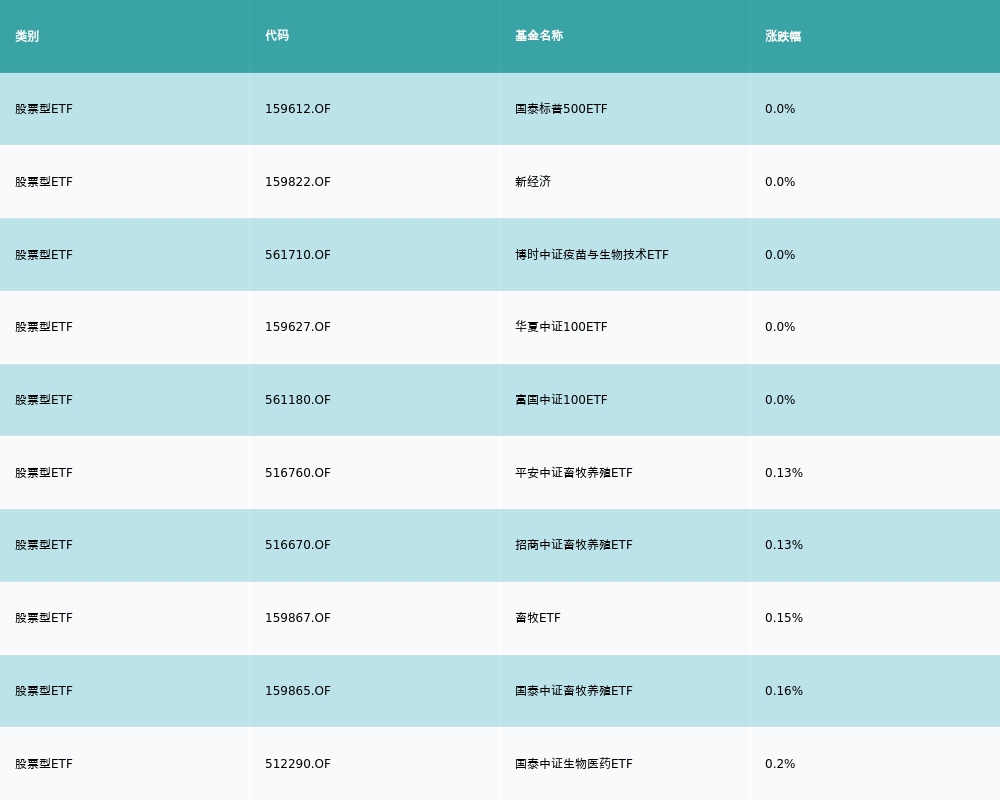Click 0.0% in the 159822.OF row

point(780,181)
